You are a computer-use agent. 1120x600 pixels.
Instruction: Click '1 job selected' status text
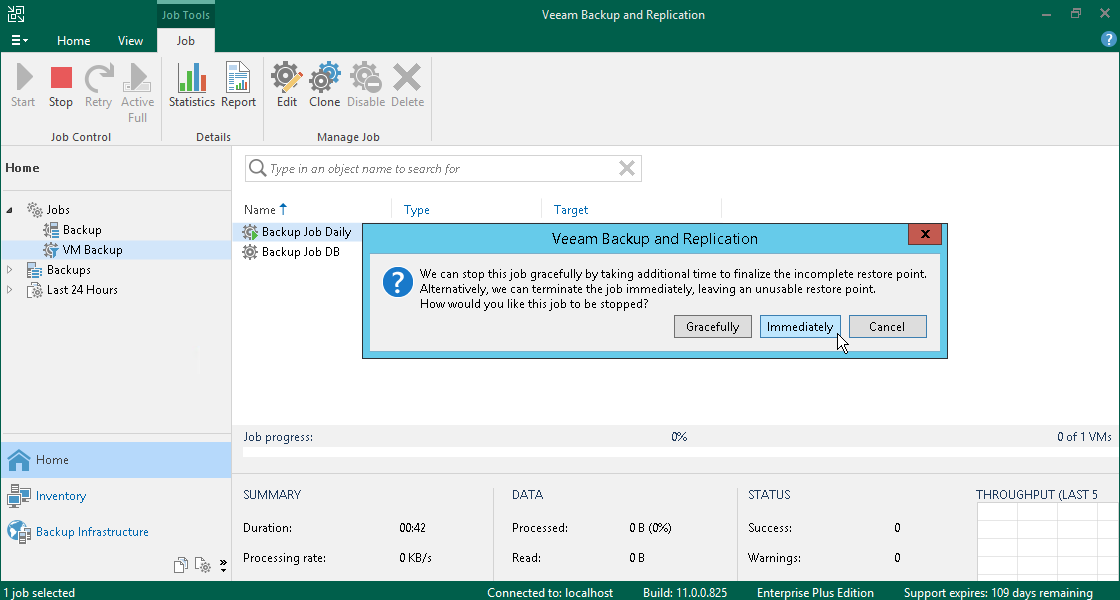pos(39,593)
